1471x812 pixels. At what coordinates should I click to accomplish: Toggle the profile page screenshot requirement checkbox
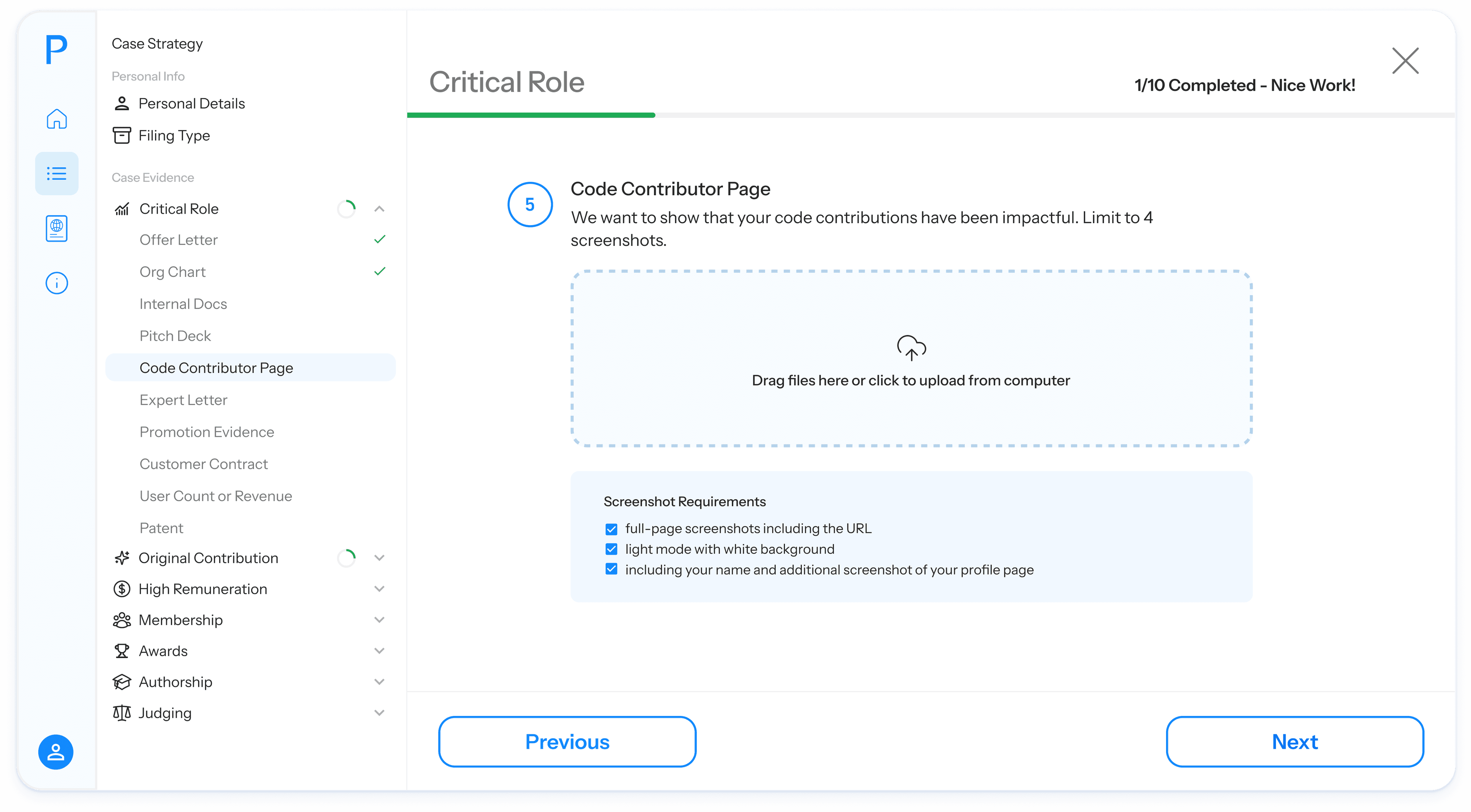click(612, 569)
